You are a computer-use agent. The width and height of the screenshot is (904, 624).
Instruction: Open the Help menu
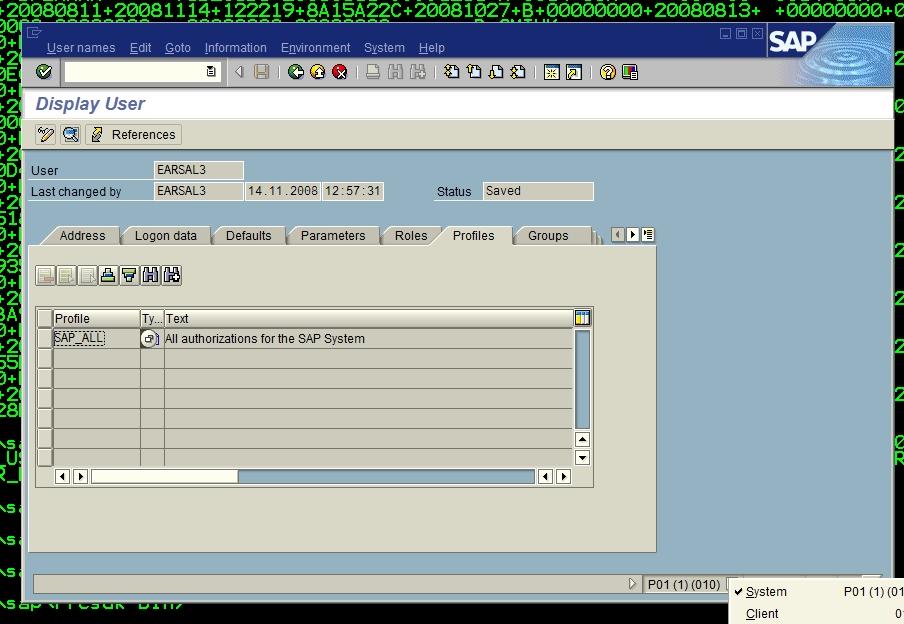pos(431,48)
